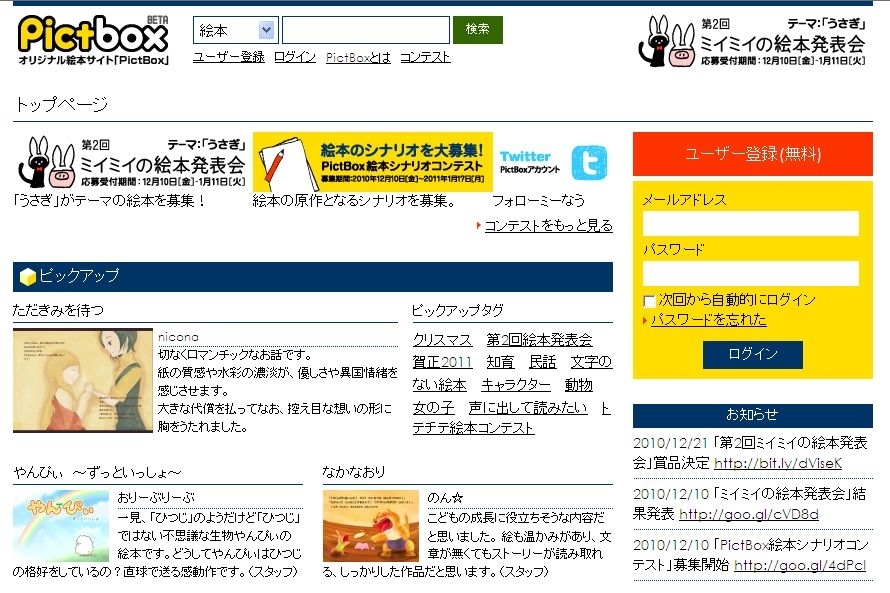Select the クリスマス pickup tag
The width and height of the screenshot is (890, 593).
(442, 340)
